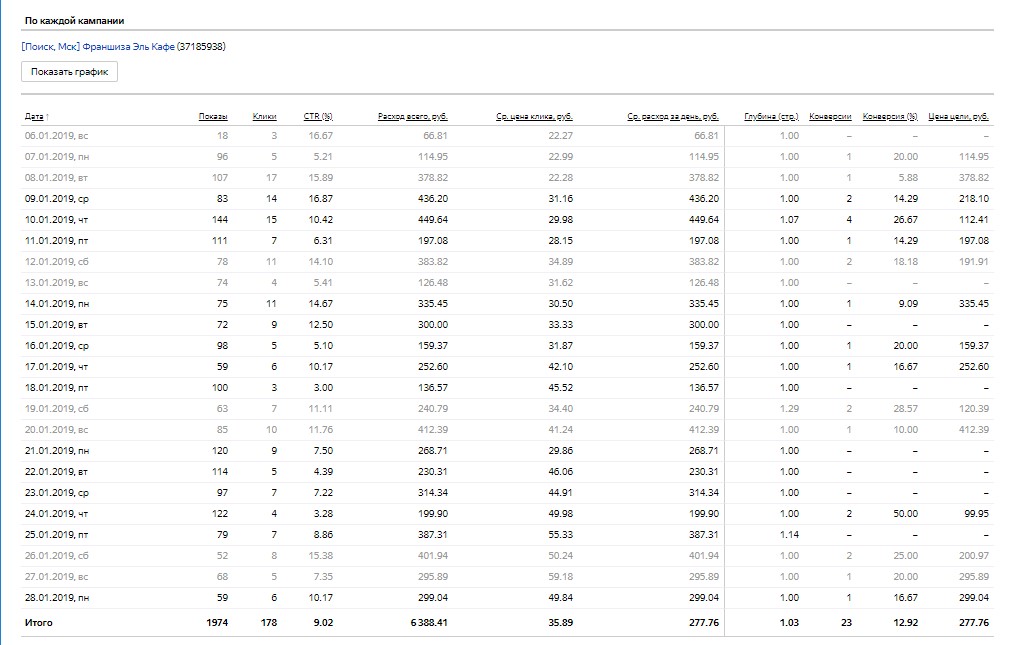Sort by Ср. расход за день header
The image size is (1009, 645).
click(x=673, y=117)
